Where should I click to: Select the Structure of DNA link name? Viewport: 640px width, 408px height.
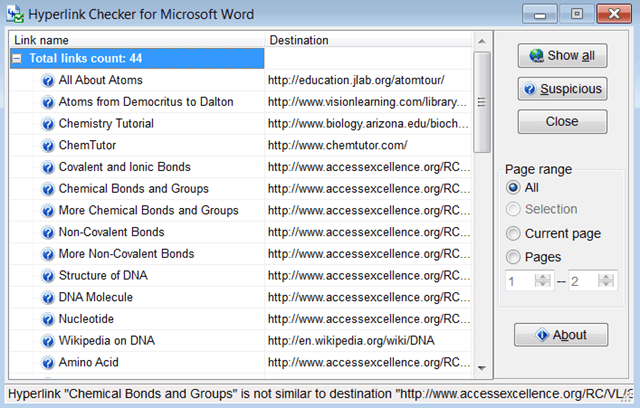[103, 275]
